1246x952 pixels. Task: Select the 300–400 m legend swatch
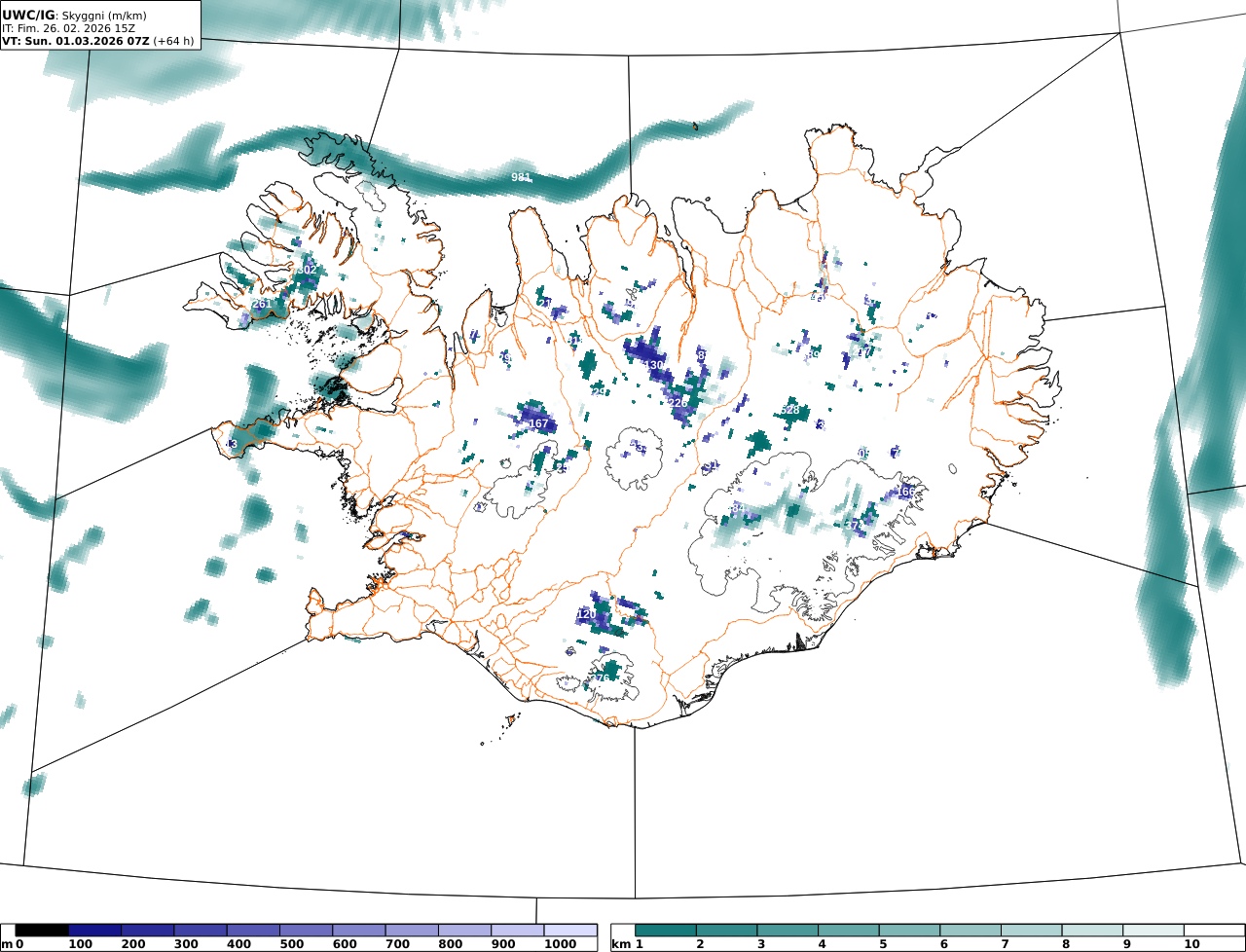[x=201, y=931]
